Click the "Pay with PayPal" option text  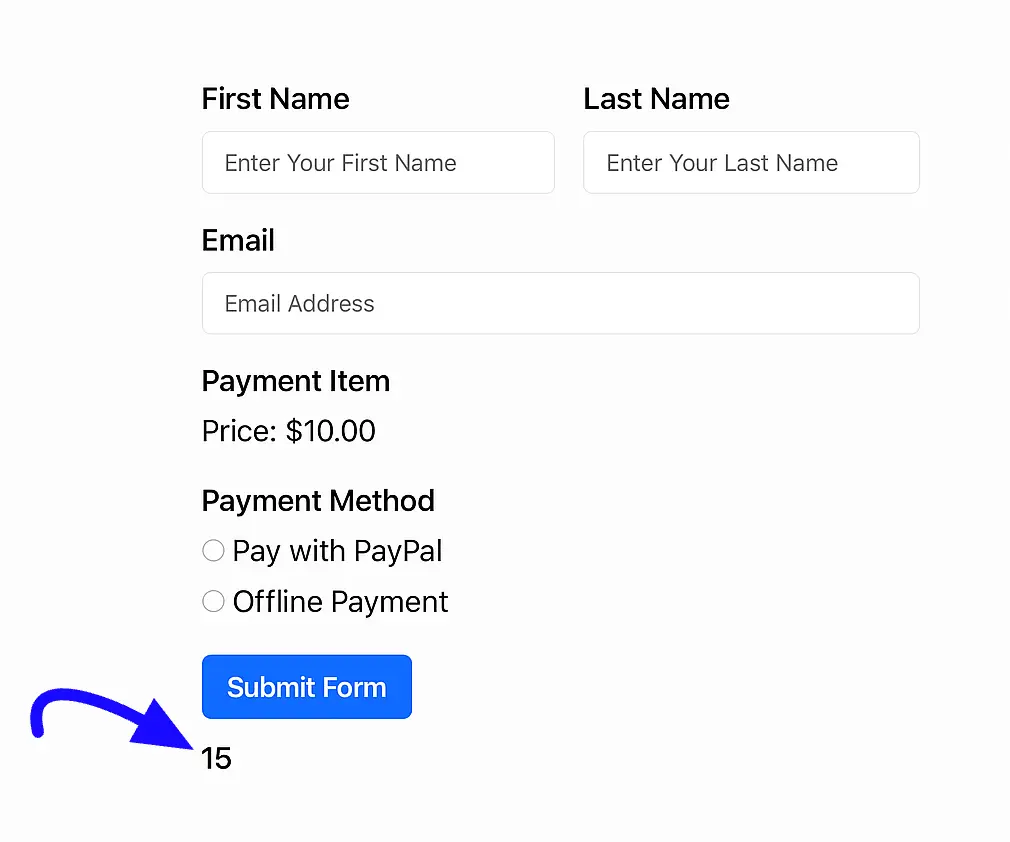[338, 552]
